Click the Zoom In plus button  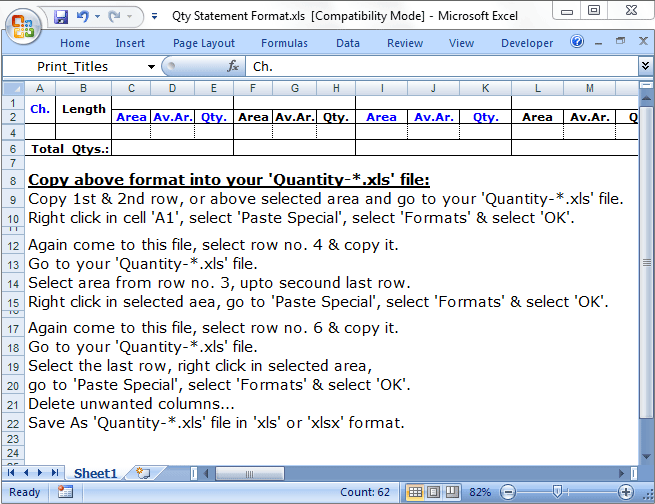625,492
